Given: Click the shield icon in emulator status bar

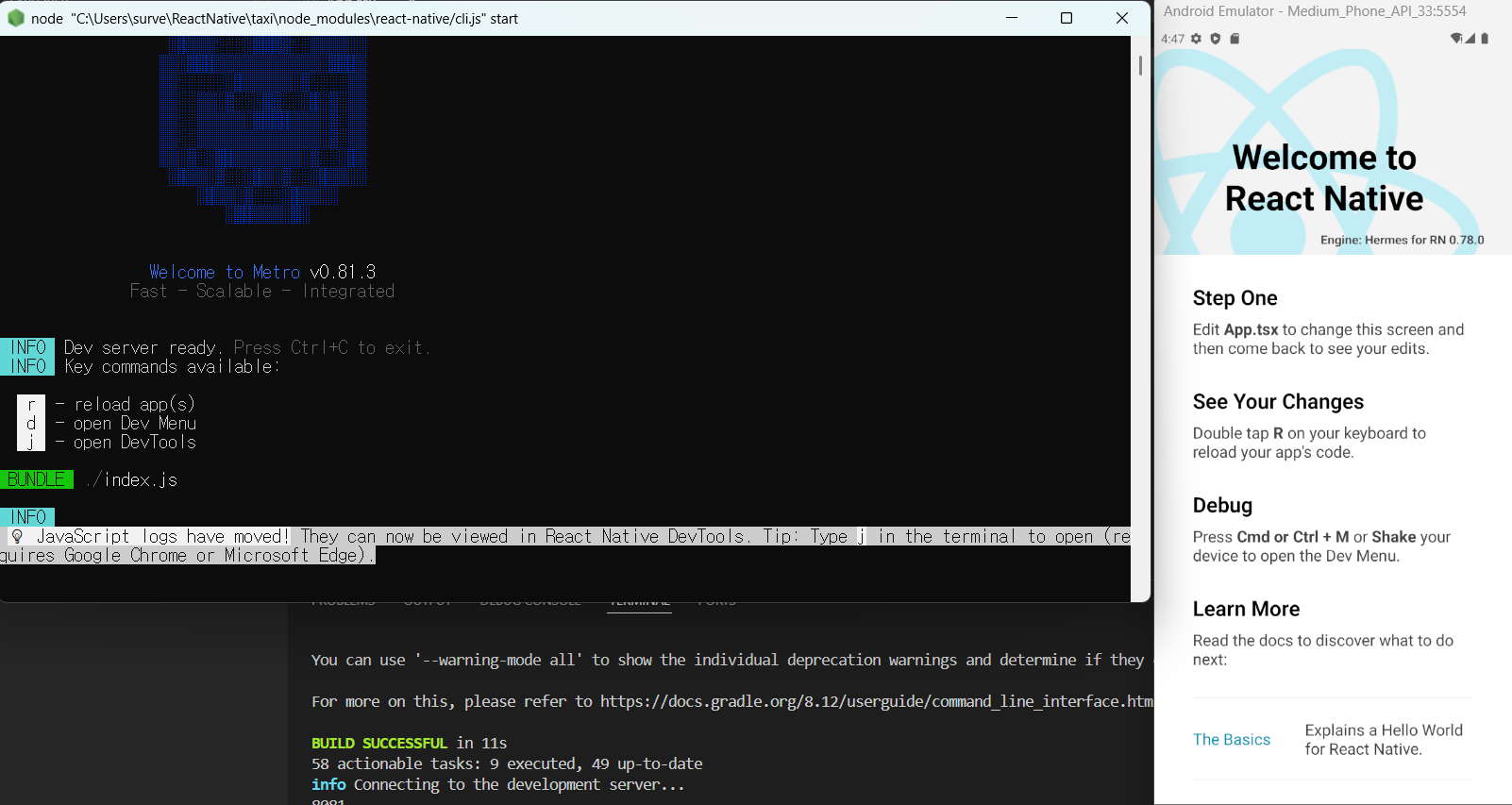Looking at the screenshot, I should (x=1216, y=39).
